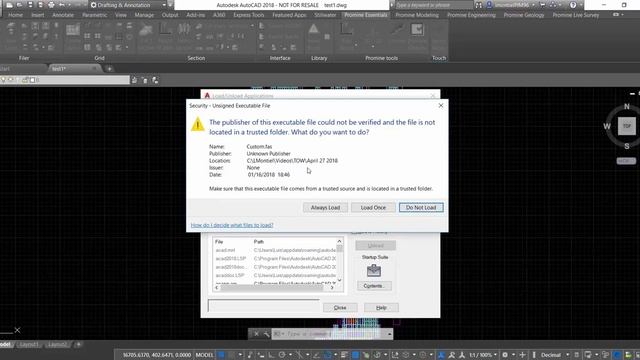
Task: Click the third layer tool icon next to layer dropdown
Action: coord(155,80)
